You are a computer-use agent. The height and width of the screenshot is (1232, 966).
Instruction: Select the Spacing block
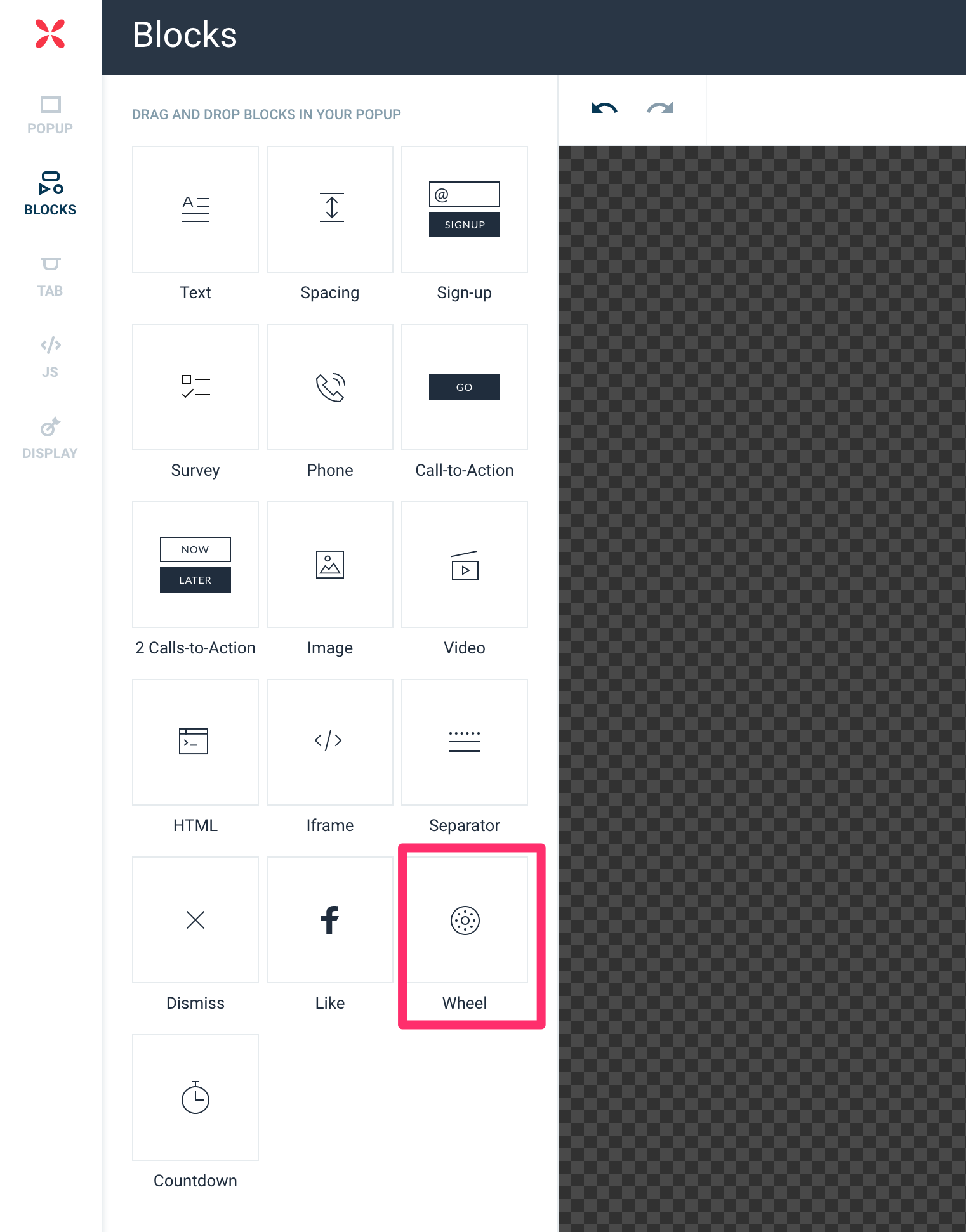330,209
